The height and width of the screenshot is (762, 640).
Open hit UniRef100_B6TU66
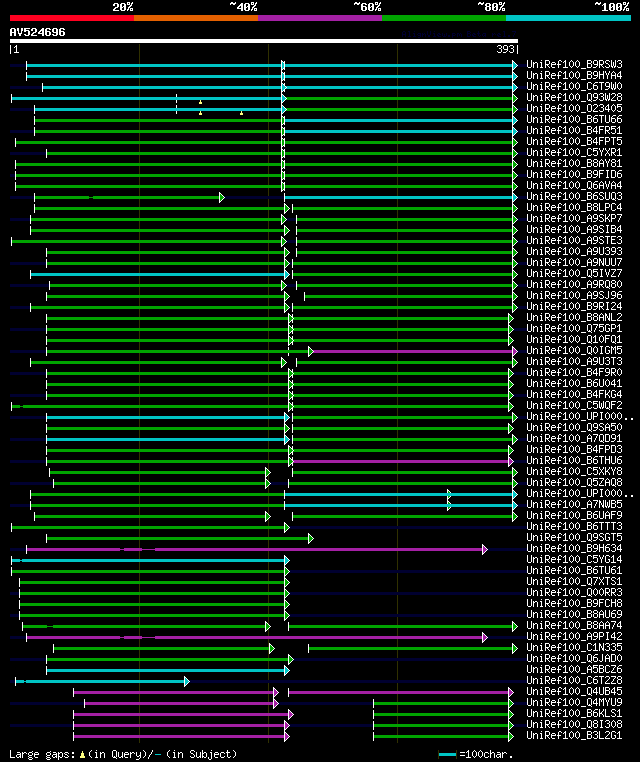(x=574, y=119)
